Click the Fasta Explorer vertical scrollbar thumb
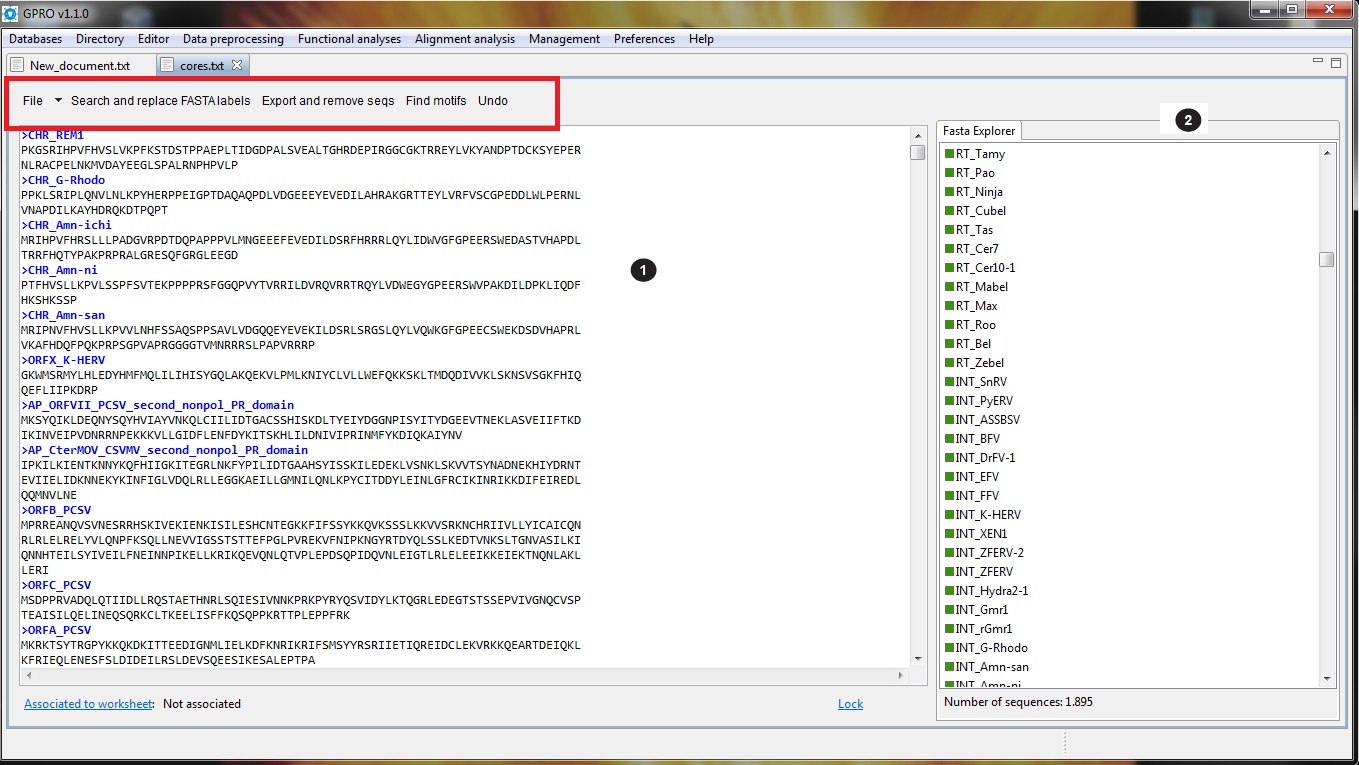Viewport: 1359px width, 765px height. tap(1326, 259)
